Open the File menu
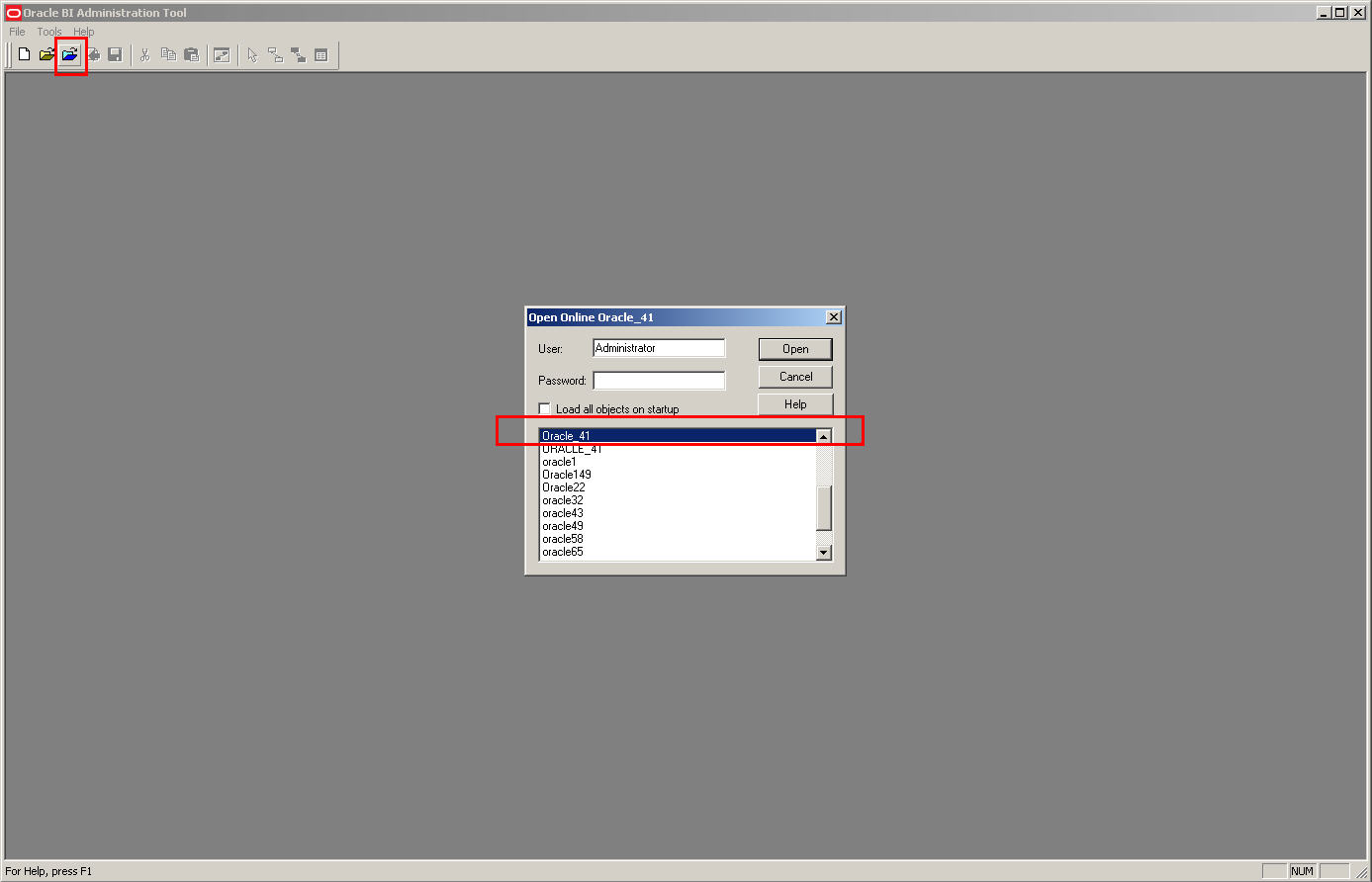This screenshot has width=1372, height=882. (x=16, y=31)
